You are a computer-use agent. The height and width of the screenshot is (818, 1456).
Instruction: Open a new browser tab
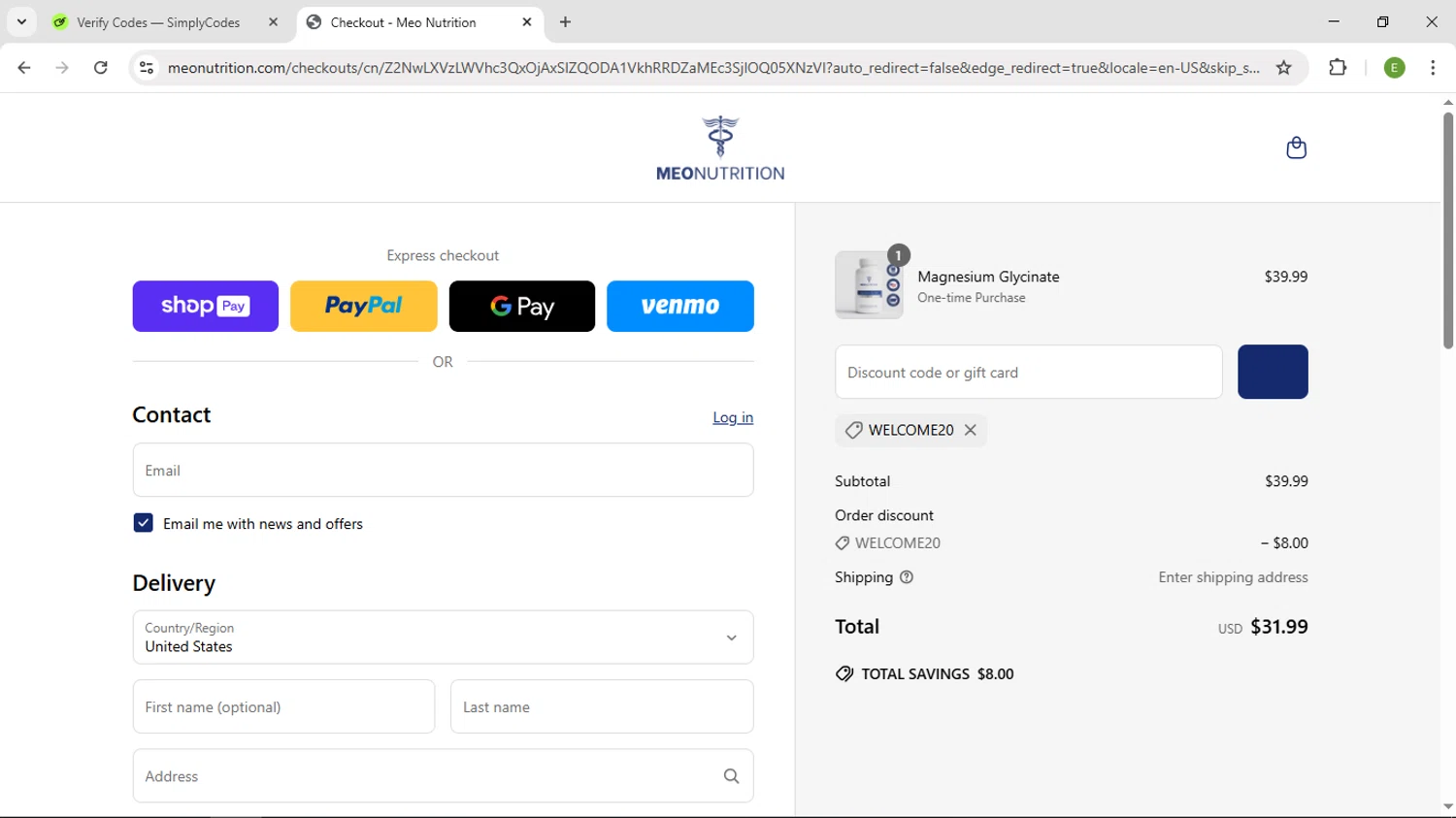pos(566,22)
